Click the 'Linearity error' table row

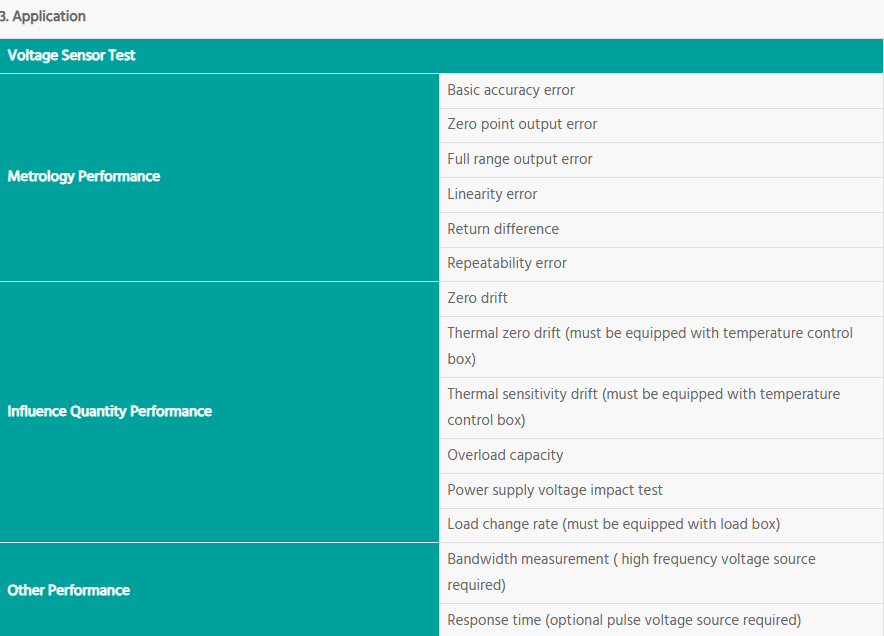(x=492, y=194)
